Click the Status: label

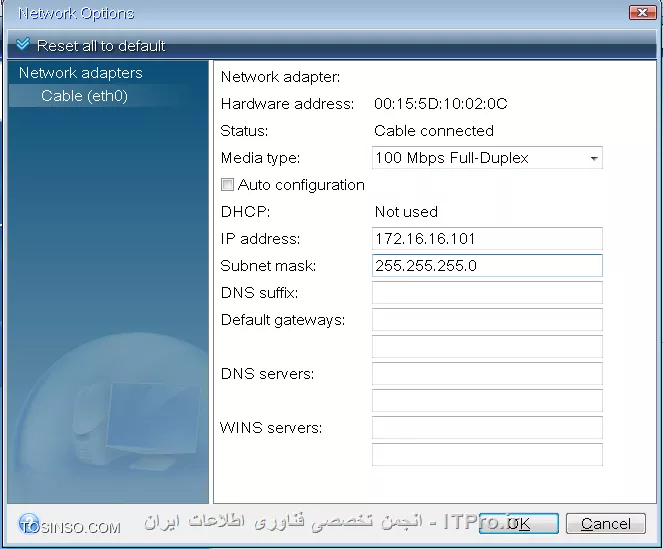(x=244, y=131)
